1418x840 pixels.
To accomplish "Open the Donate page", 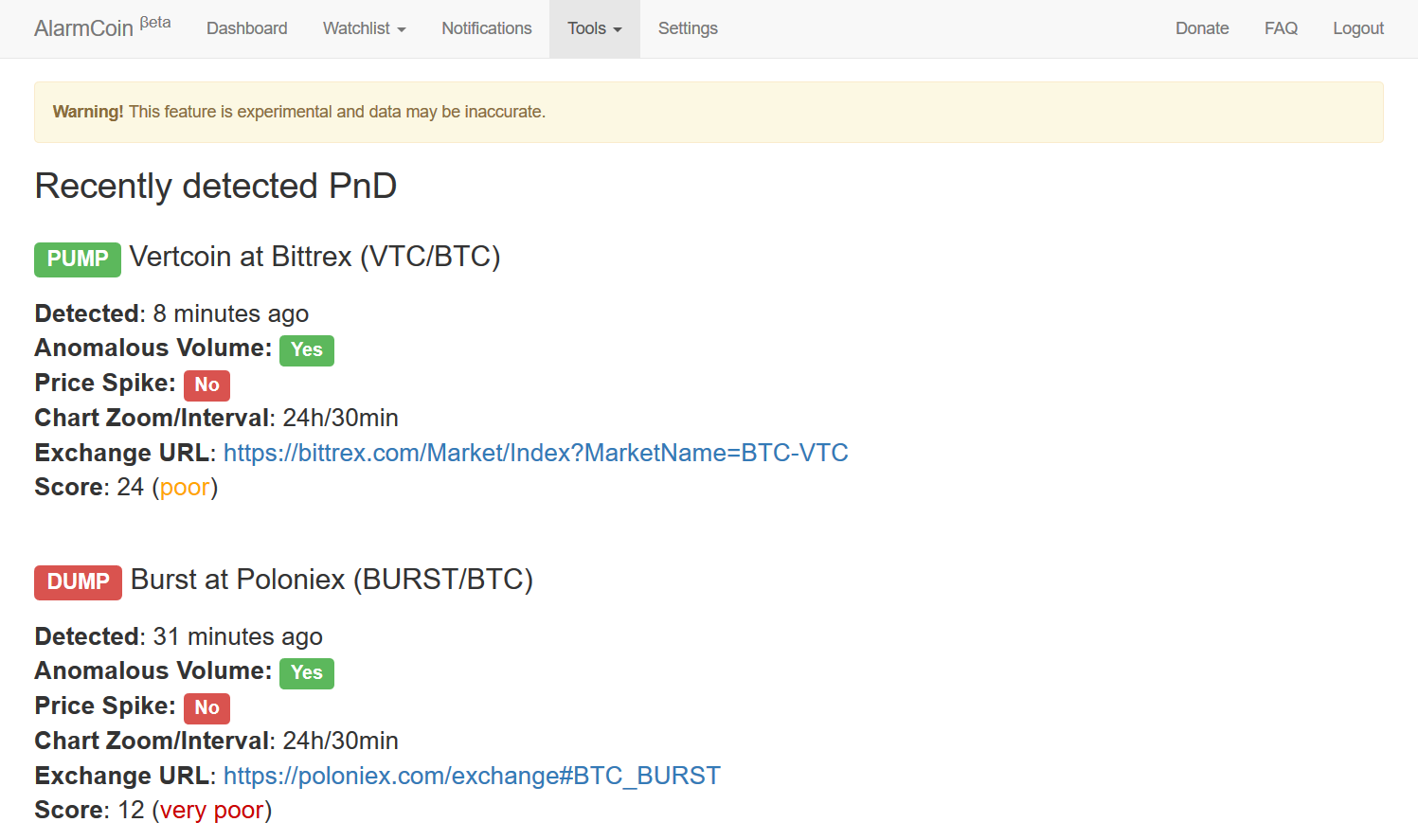I will tap(1202, 28).
